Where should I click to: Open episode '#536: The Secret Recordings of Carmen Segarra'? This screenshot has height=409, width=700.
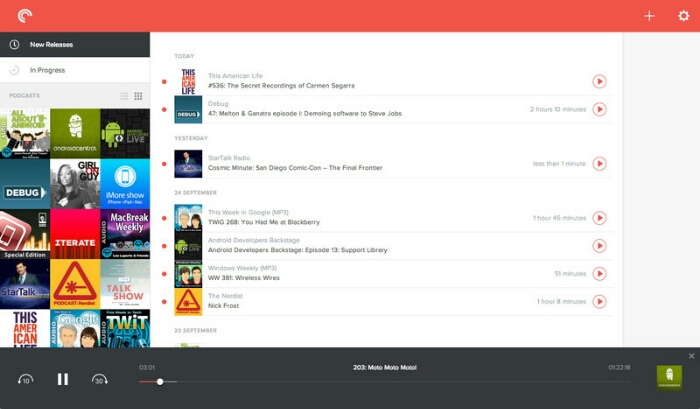[281, 86]
